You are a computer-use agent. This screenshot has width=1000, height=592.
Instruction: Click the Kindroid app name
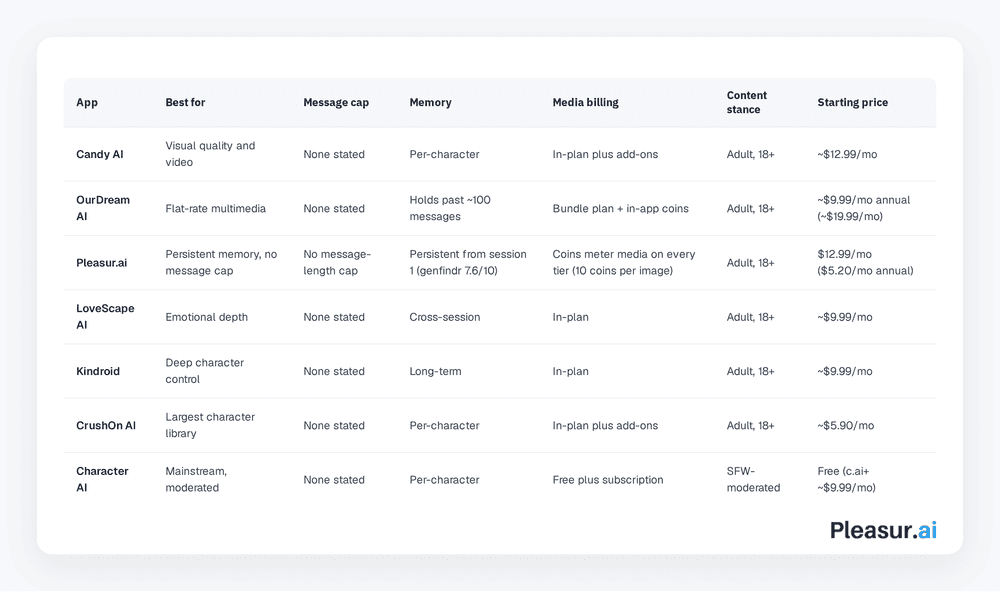[98, 371]
